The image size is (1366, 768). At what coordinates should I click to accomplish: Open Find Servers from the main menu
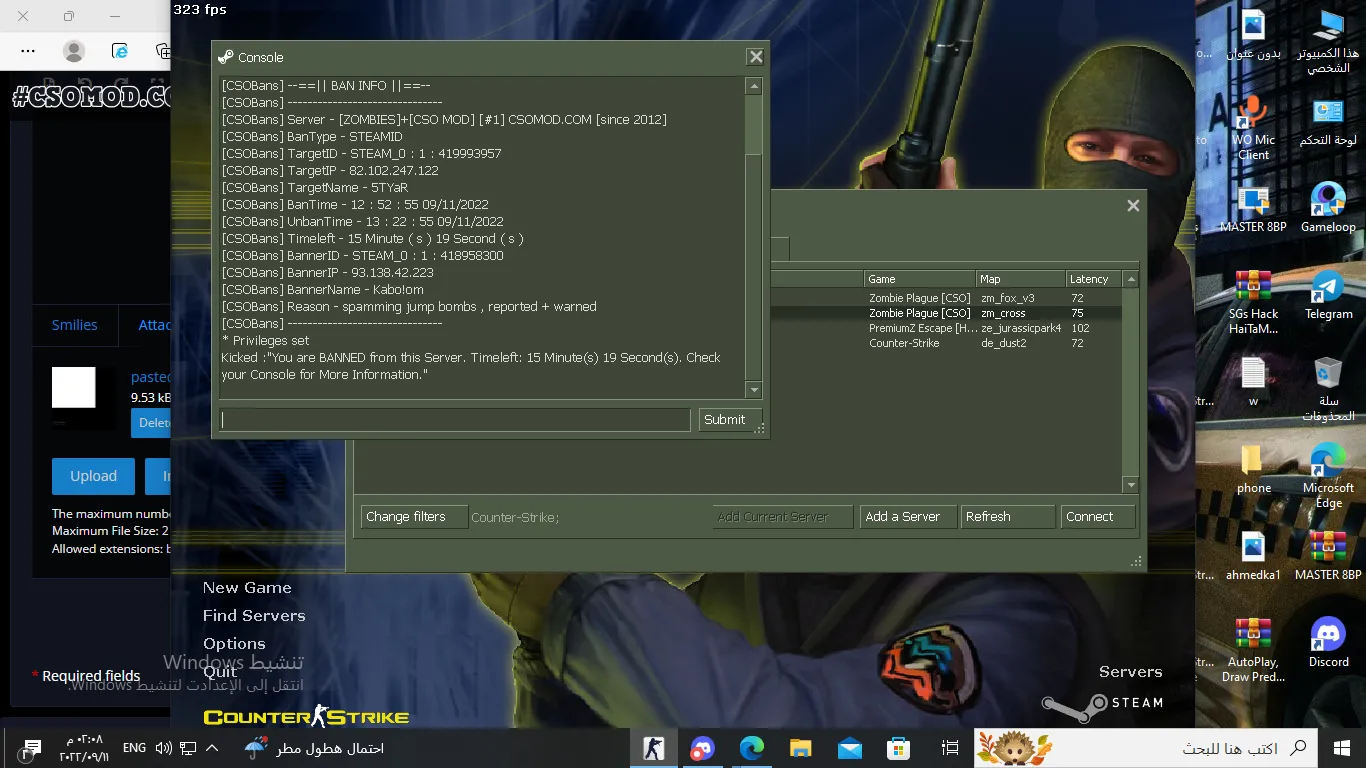pyautogui.click(x=254, y=616)
